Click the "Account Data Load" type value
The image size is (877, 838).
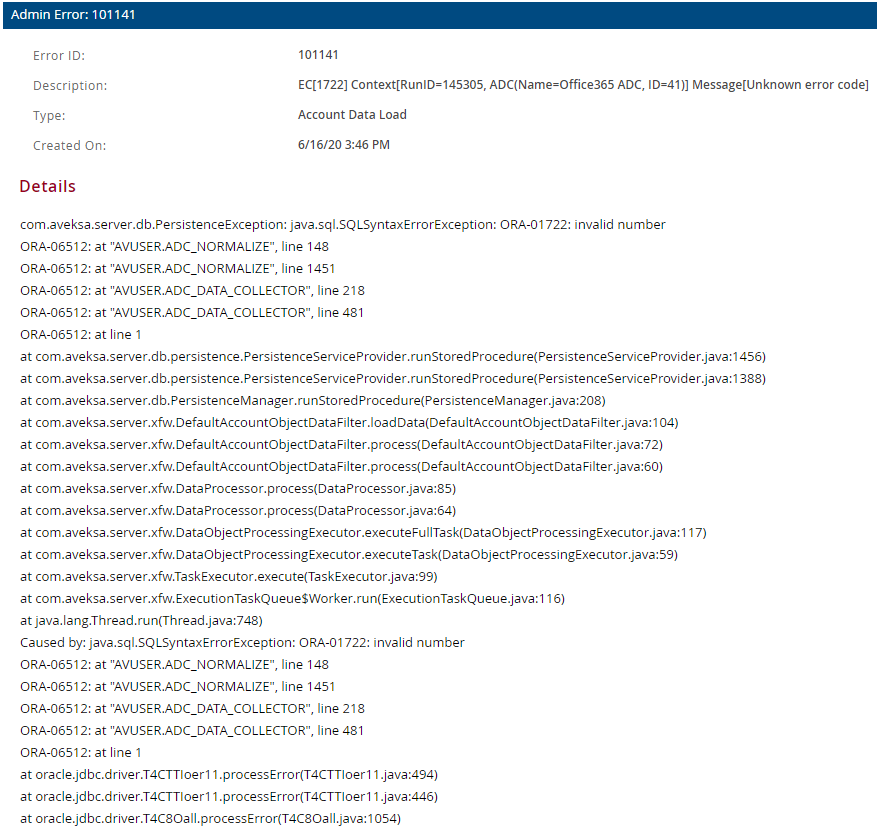tap(352, 115)
